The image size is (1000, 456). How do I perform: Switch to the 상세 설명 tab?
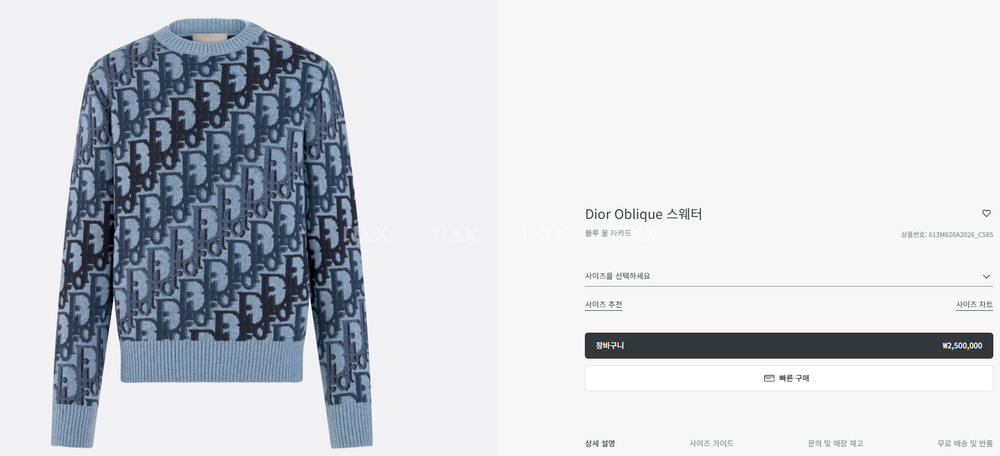click(600, 443)
